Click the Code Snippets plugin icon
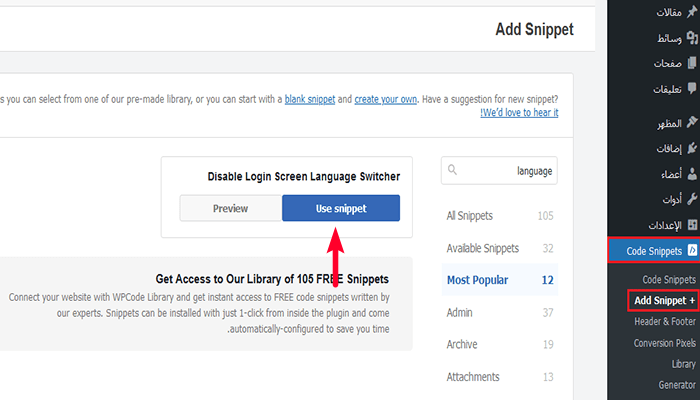Viewport: 700px width, 400px height. pos(692,250)
